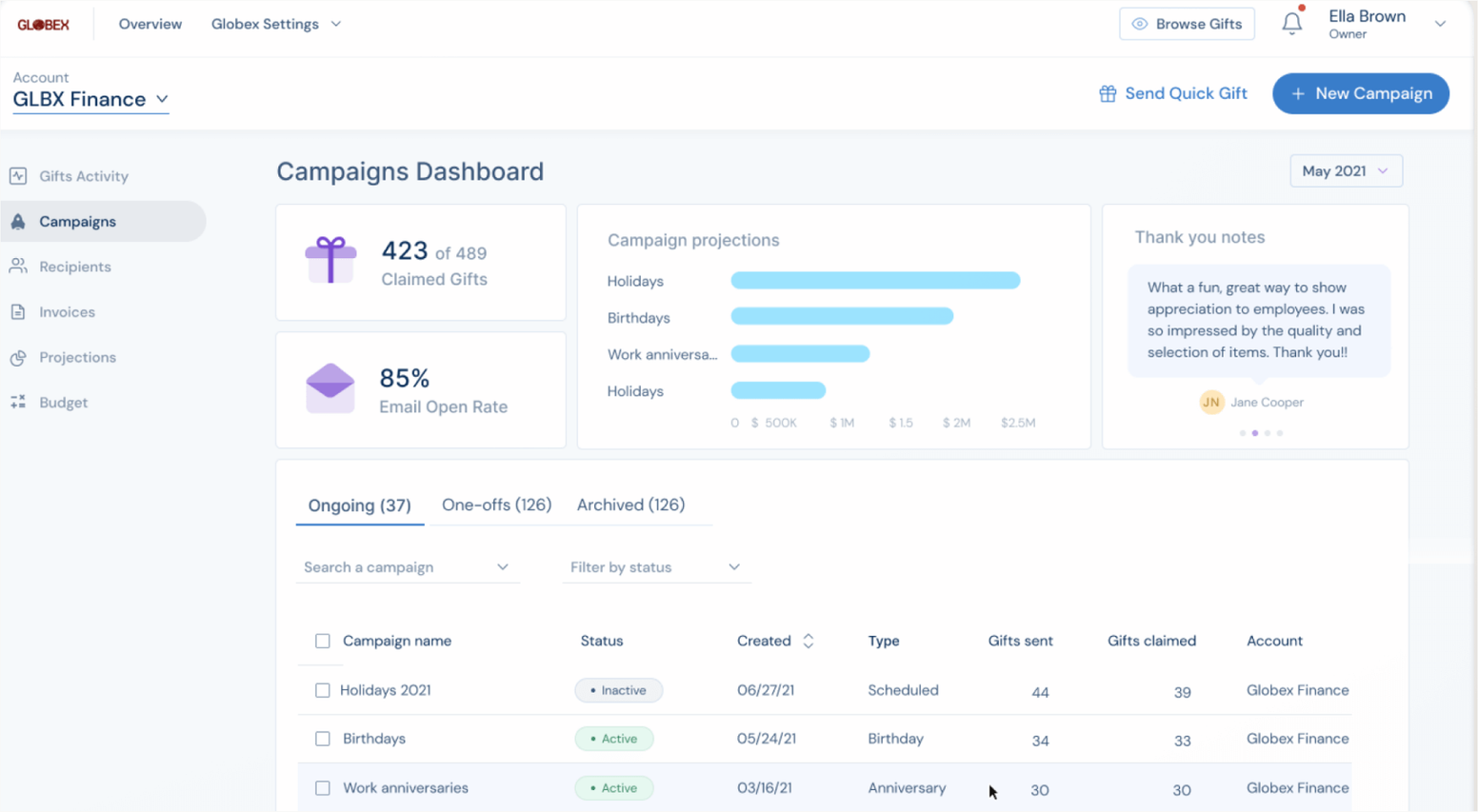Click the Budget sliders icon
Screen dimensions: 1478x812
(18, 403)
